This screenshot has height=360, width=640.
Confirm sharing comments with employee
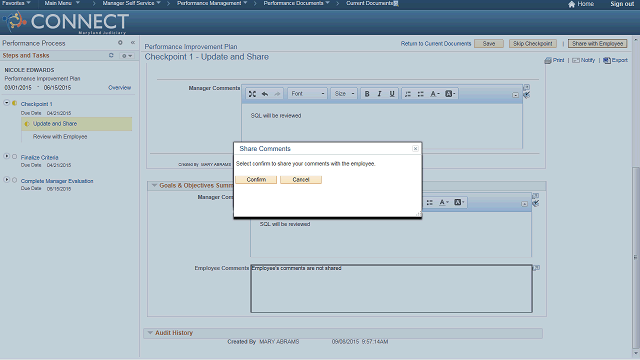[256, 180]
